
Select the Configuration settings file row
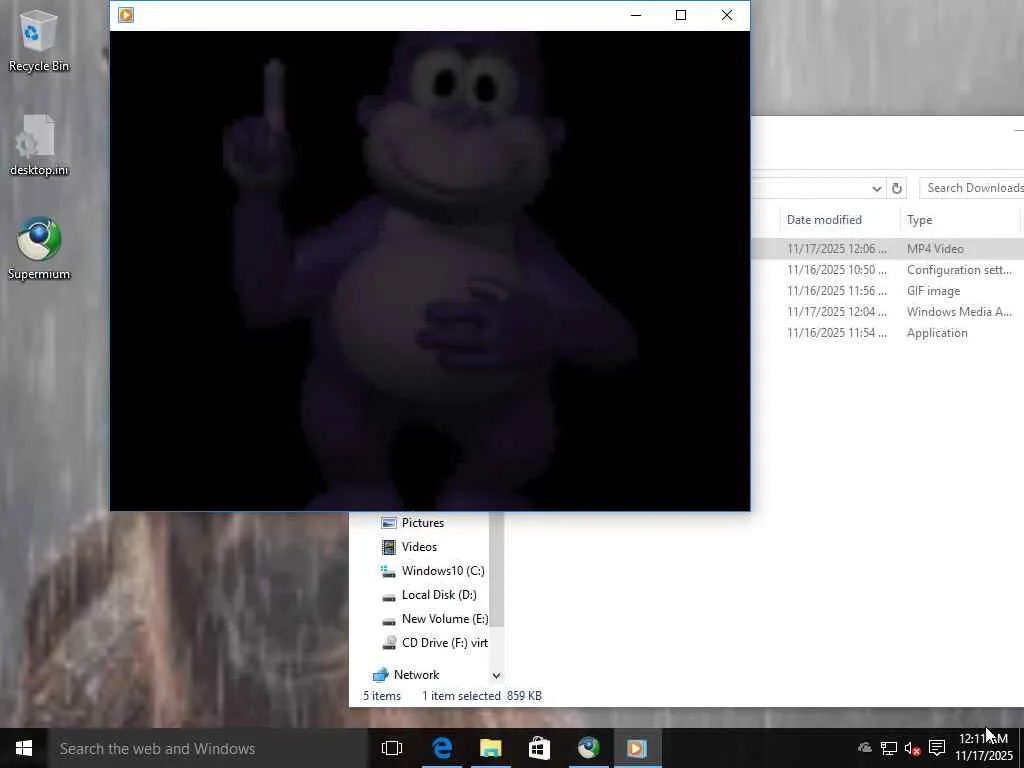pos(888,270)
